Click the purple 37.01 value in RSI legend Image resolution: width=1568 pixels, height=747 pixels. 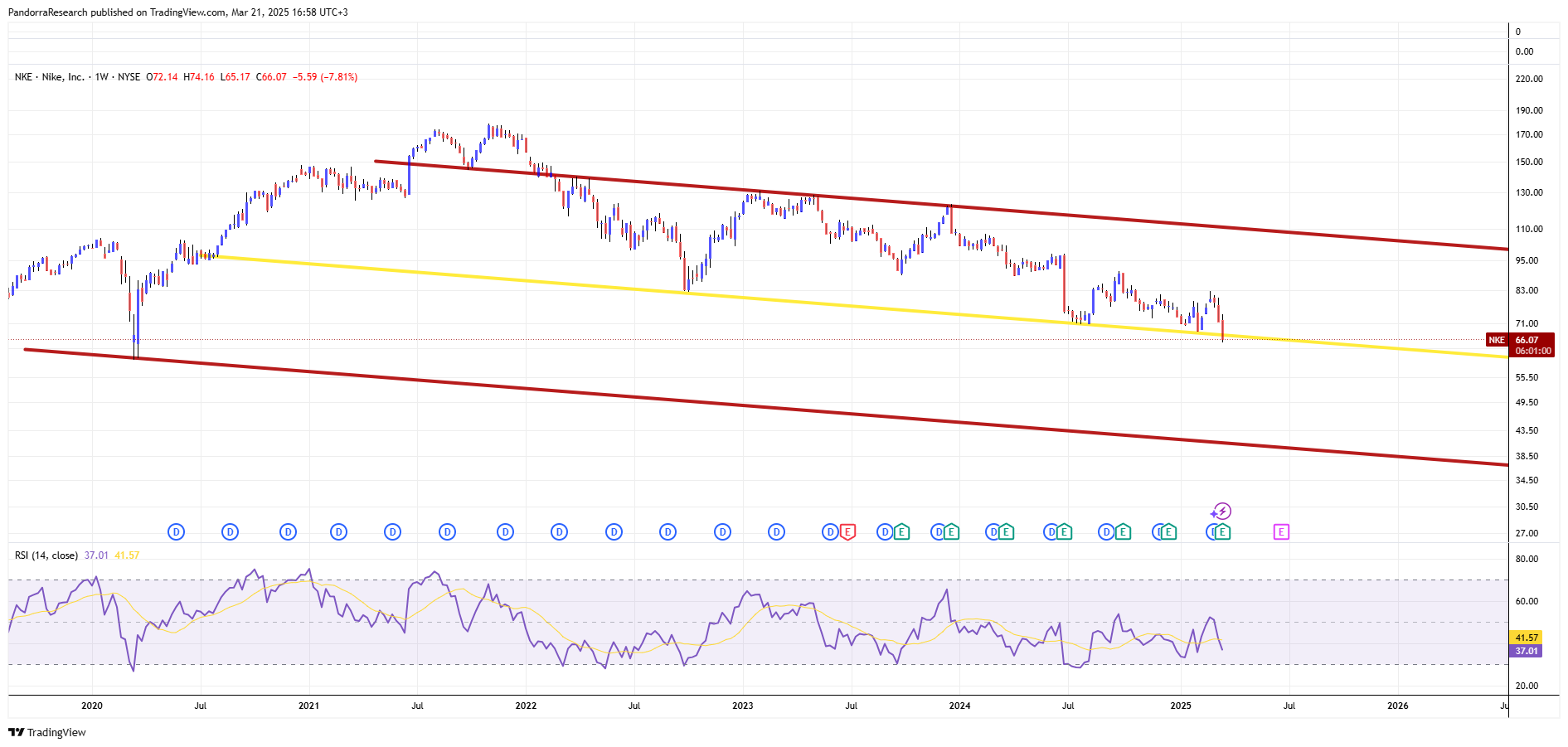click(96, 555)
